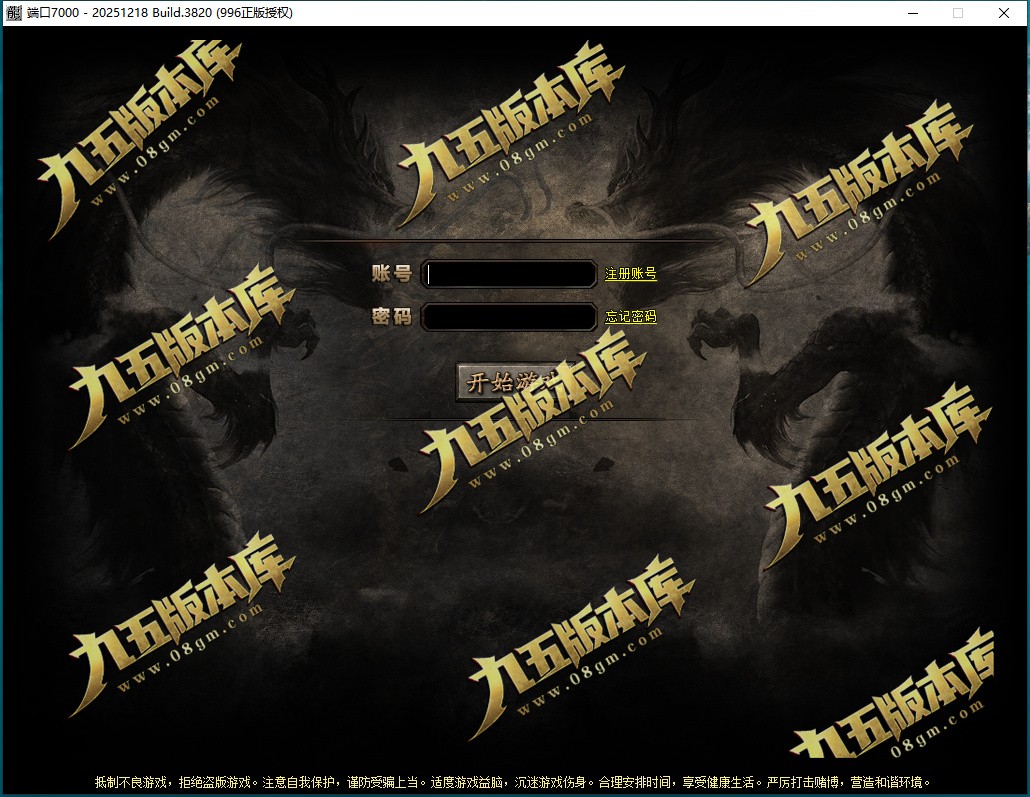Focus the 密码 password input field
Screen dimensions: 1030x797
[x=508, y=317]
